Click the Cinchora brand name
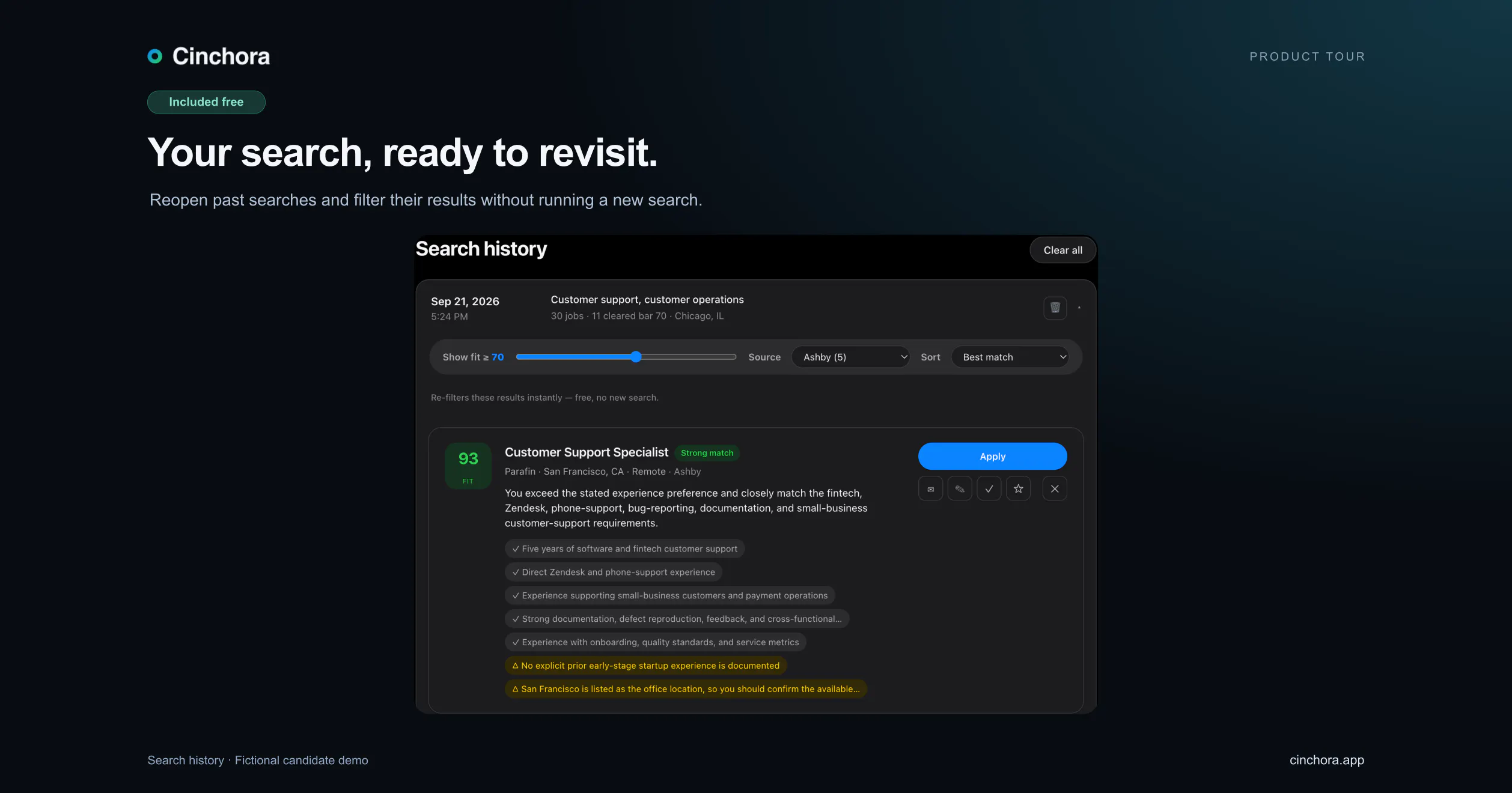This screenshot has height=793, width=1512. pos(221,56)
